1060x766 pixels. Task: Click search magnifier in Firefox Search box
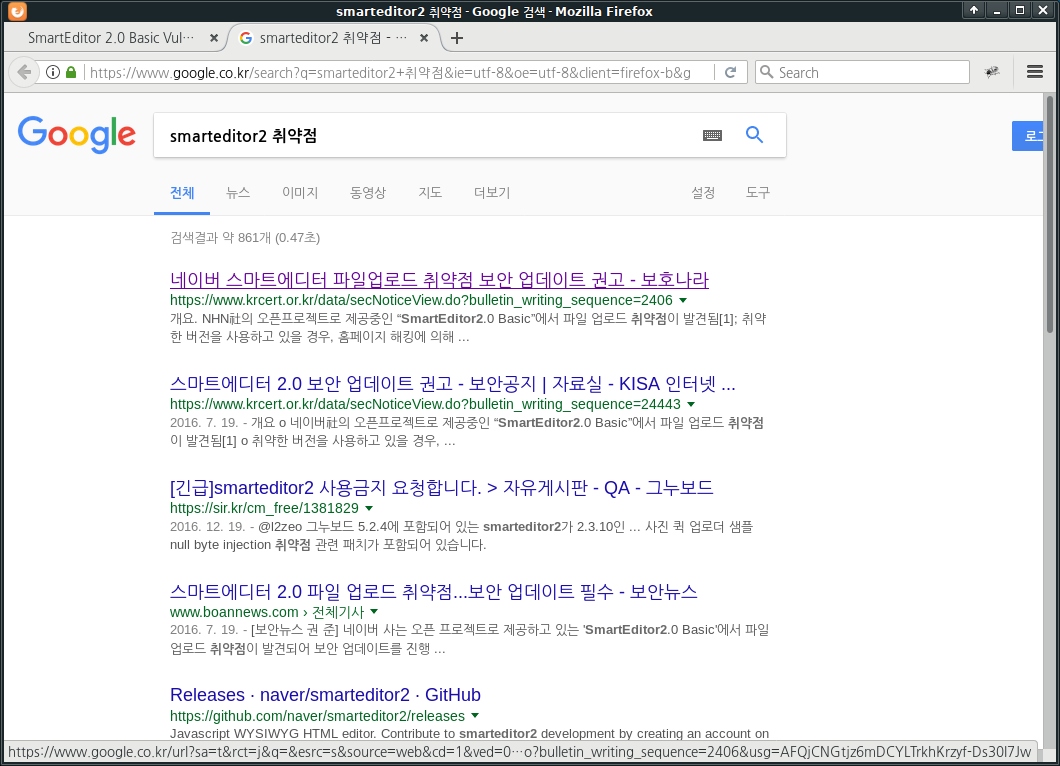tap(766, 72)
